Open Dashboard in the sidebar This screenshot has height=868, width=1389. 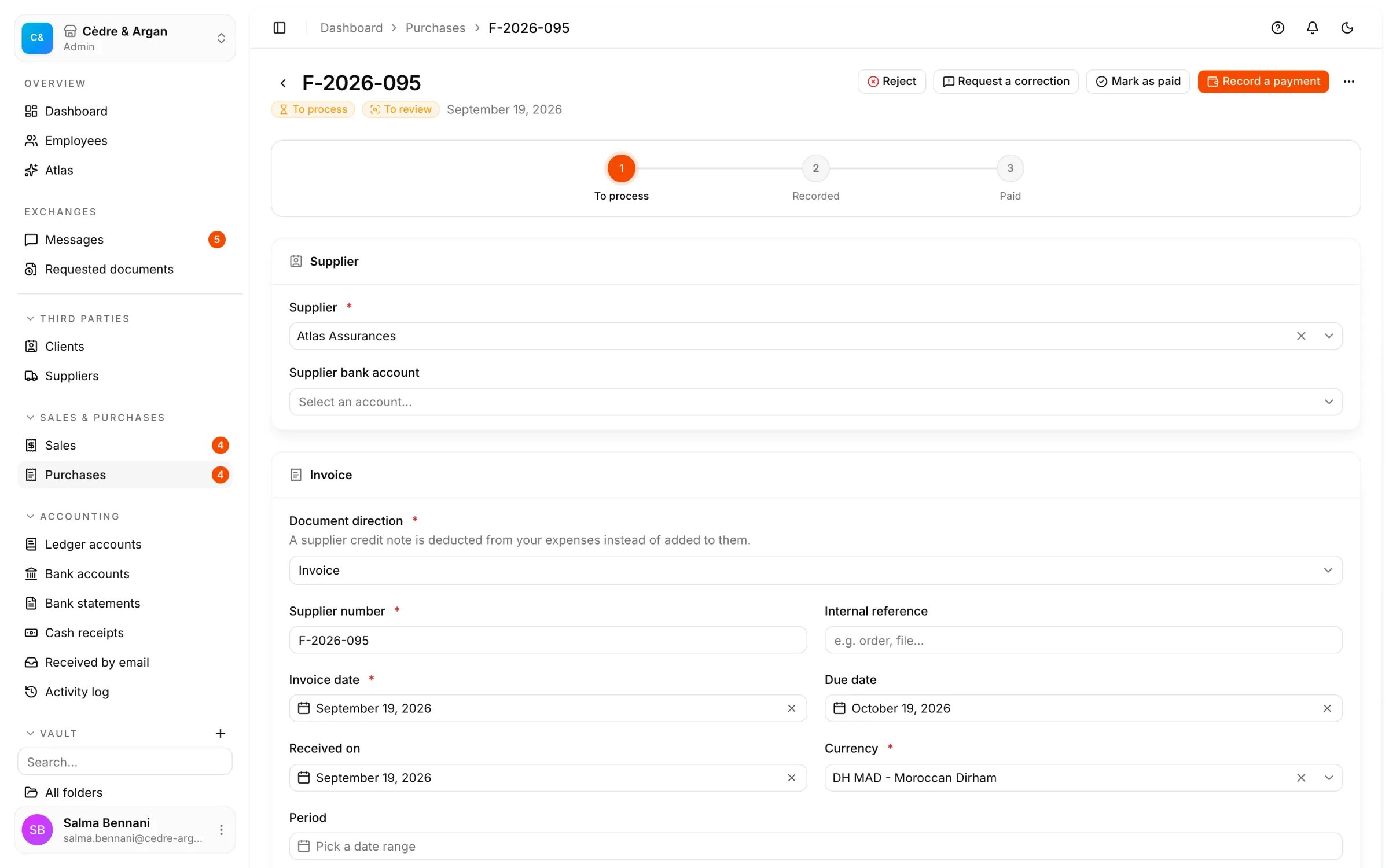pyautogui.click(x=125, y=111)
